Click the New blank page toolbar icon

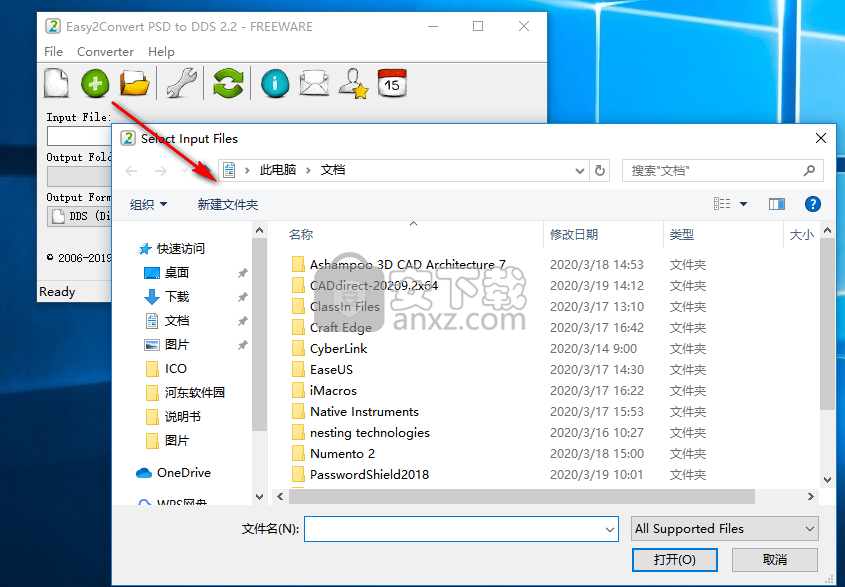tap(57, 84)
